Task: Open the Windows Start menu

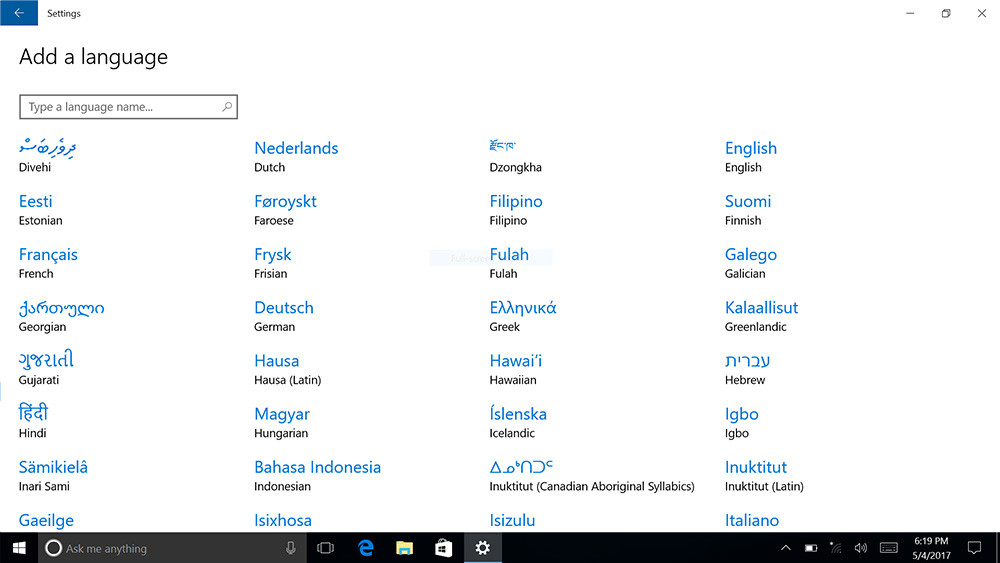Action: (x=18, y=548)
